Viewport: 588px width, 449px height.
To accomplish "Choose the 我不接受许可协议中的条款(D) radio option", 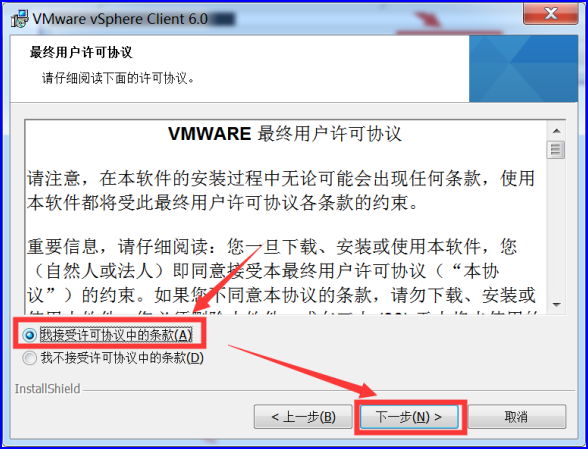I will click(29, 358).
